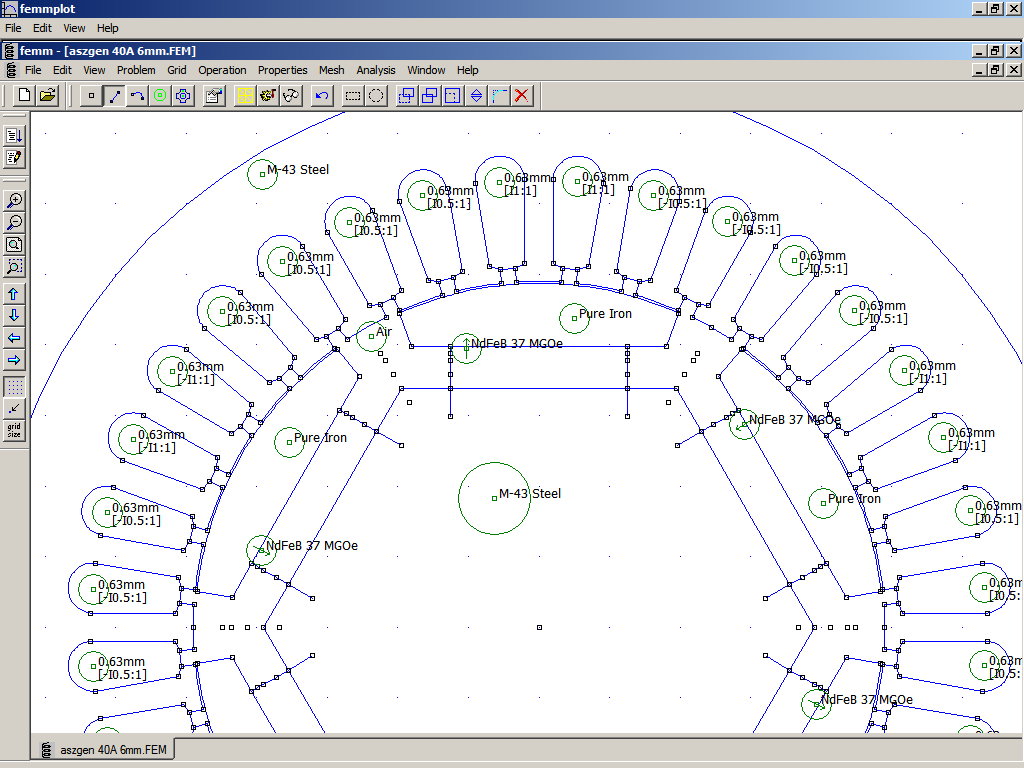The image size is (1024, 768).
Task: Open the femm Edit menu
Action: click(x=62, y=70)
